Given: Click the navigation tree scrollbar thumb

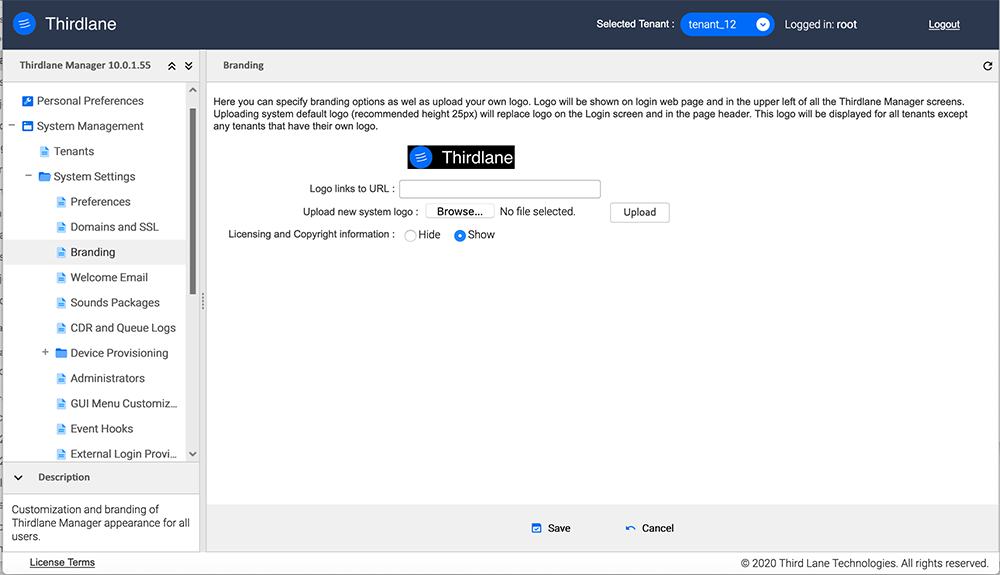Looking at the screenshot, I should [193, 201].
